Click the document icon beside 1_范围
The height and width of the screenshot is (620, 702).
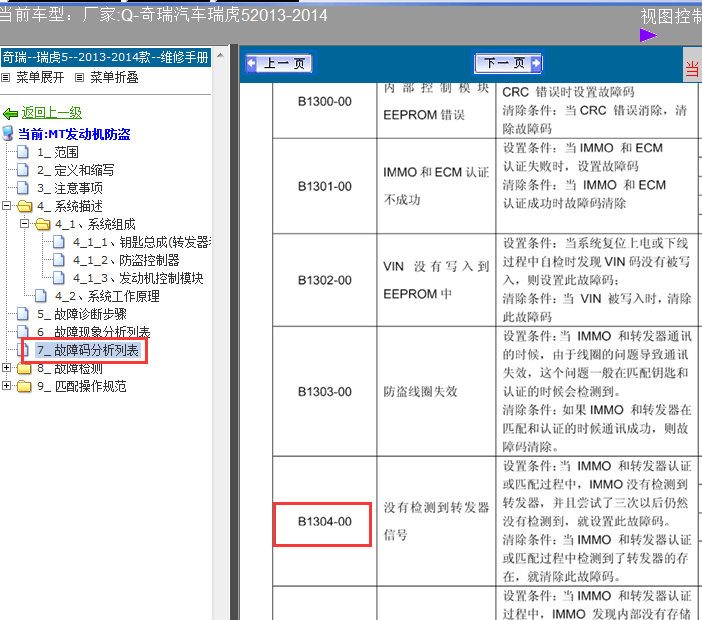pos(23,152)
